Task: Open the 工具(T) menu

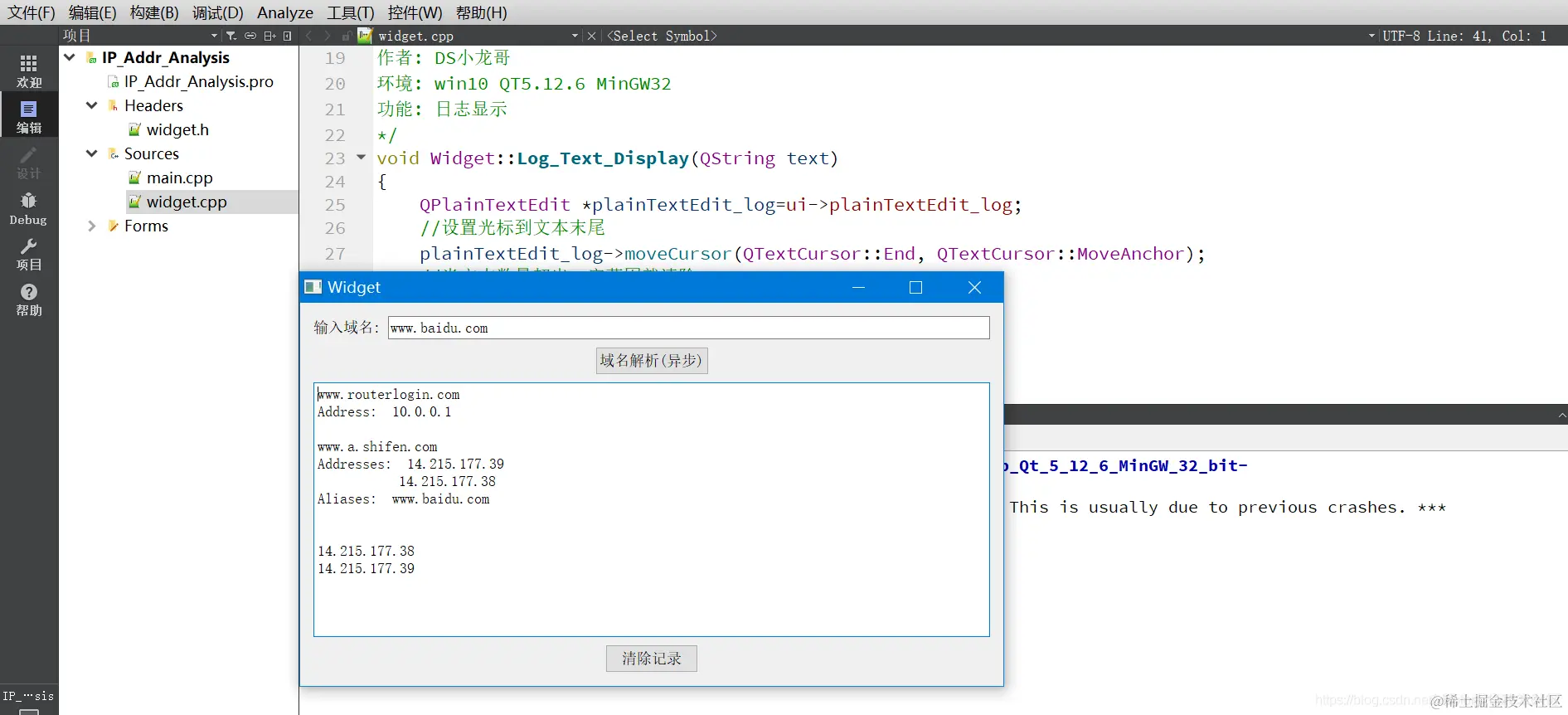Action: [351, 12]
